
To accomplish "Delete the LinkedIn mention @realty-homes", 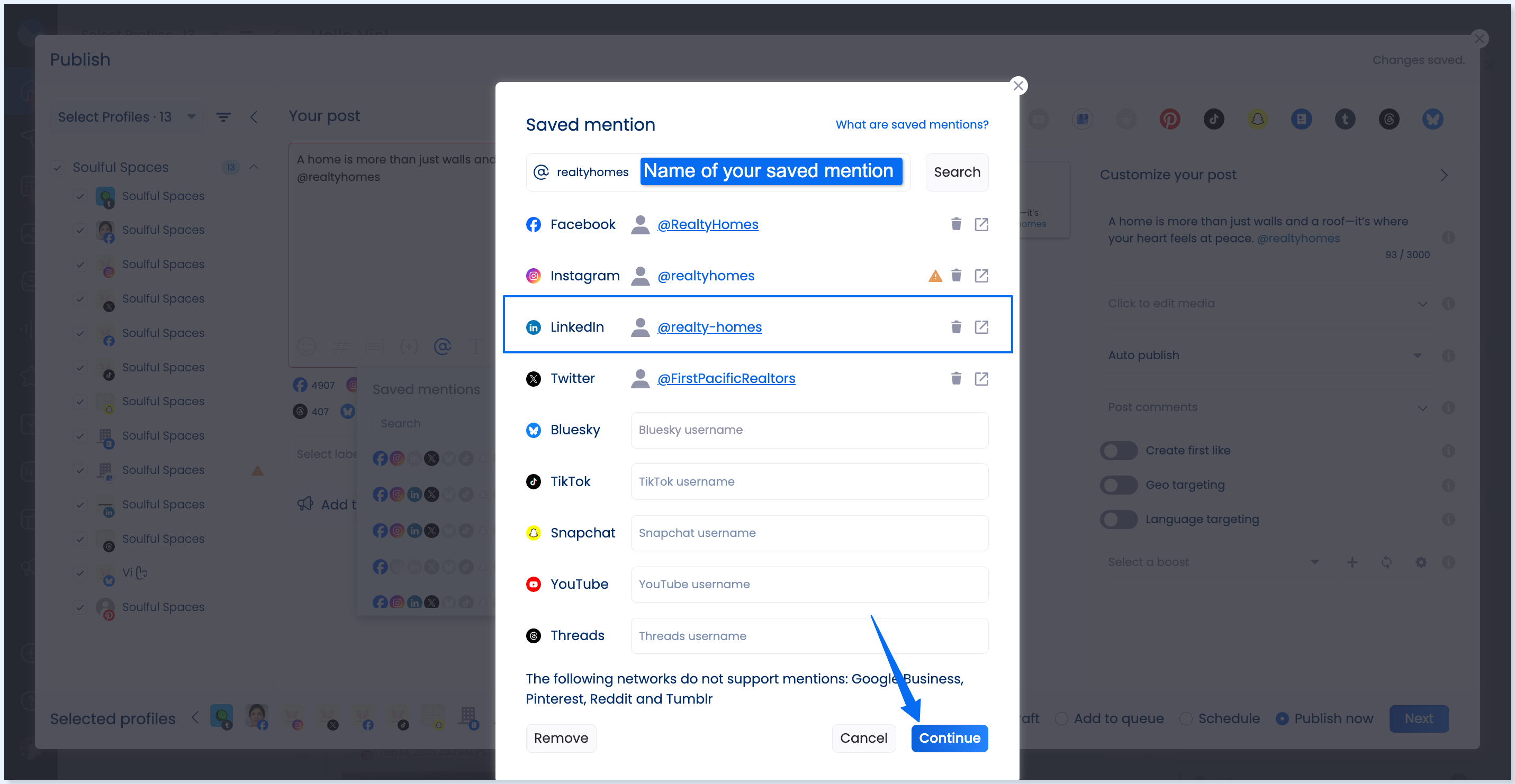I will pos(955,327).
